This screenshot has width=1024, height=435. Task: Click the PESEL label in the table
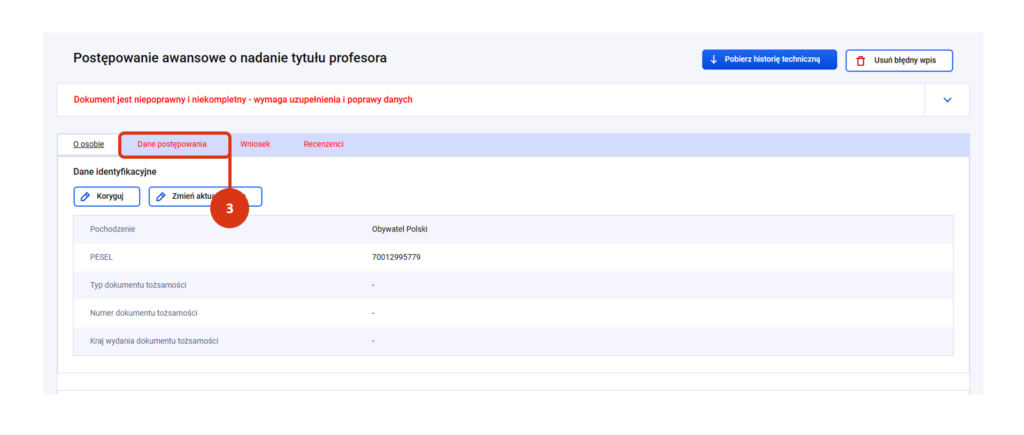pos(101,257)
